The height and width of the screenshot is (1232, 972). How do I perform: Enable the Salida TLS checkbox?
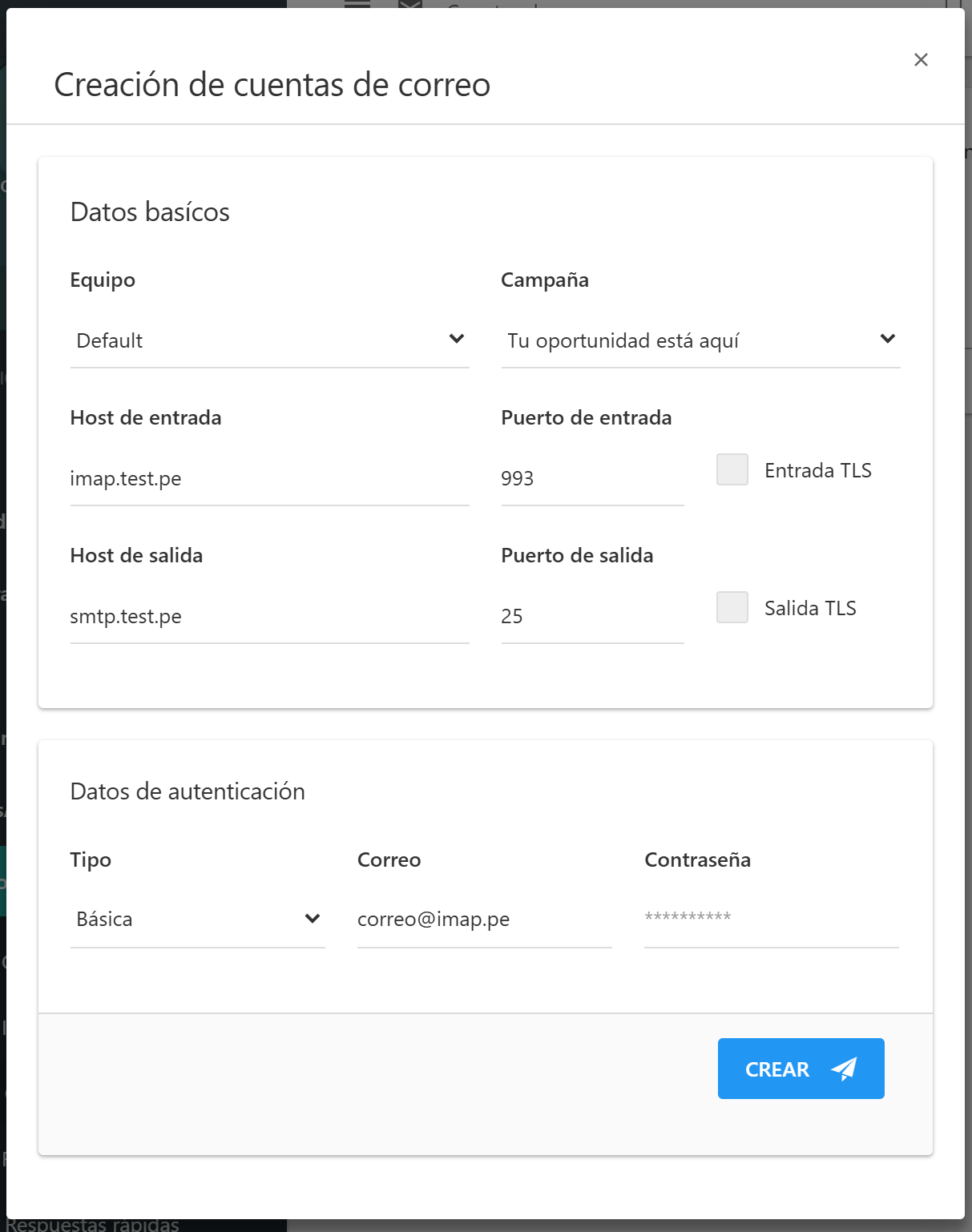click(x=732, y=608)
